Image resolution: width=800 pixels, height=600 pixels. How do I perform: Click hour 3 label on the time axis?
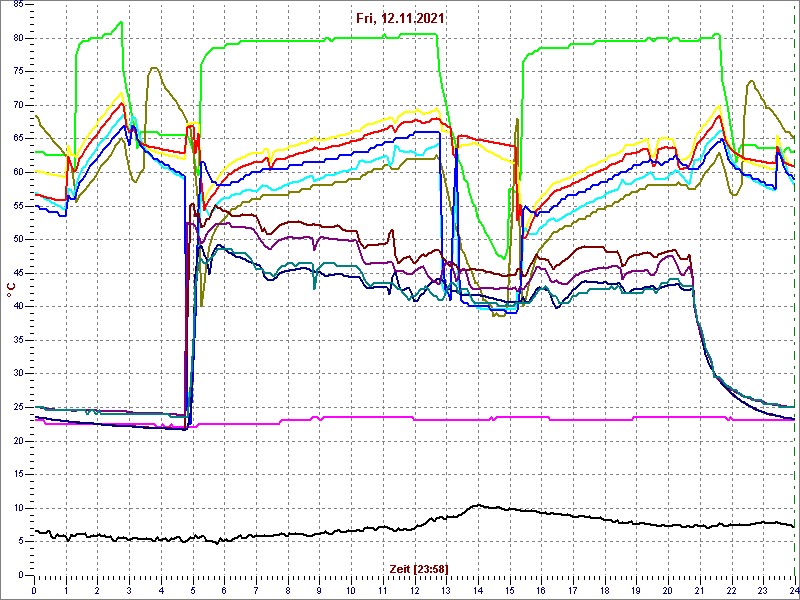pyautogui.click(x=129, y=589)
